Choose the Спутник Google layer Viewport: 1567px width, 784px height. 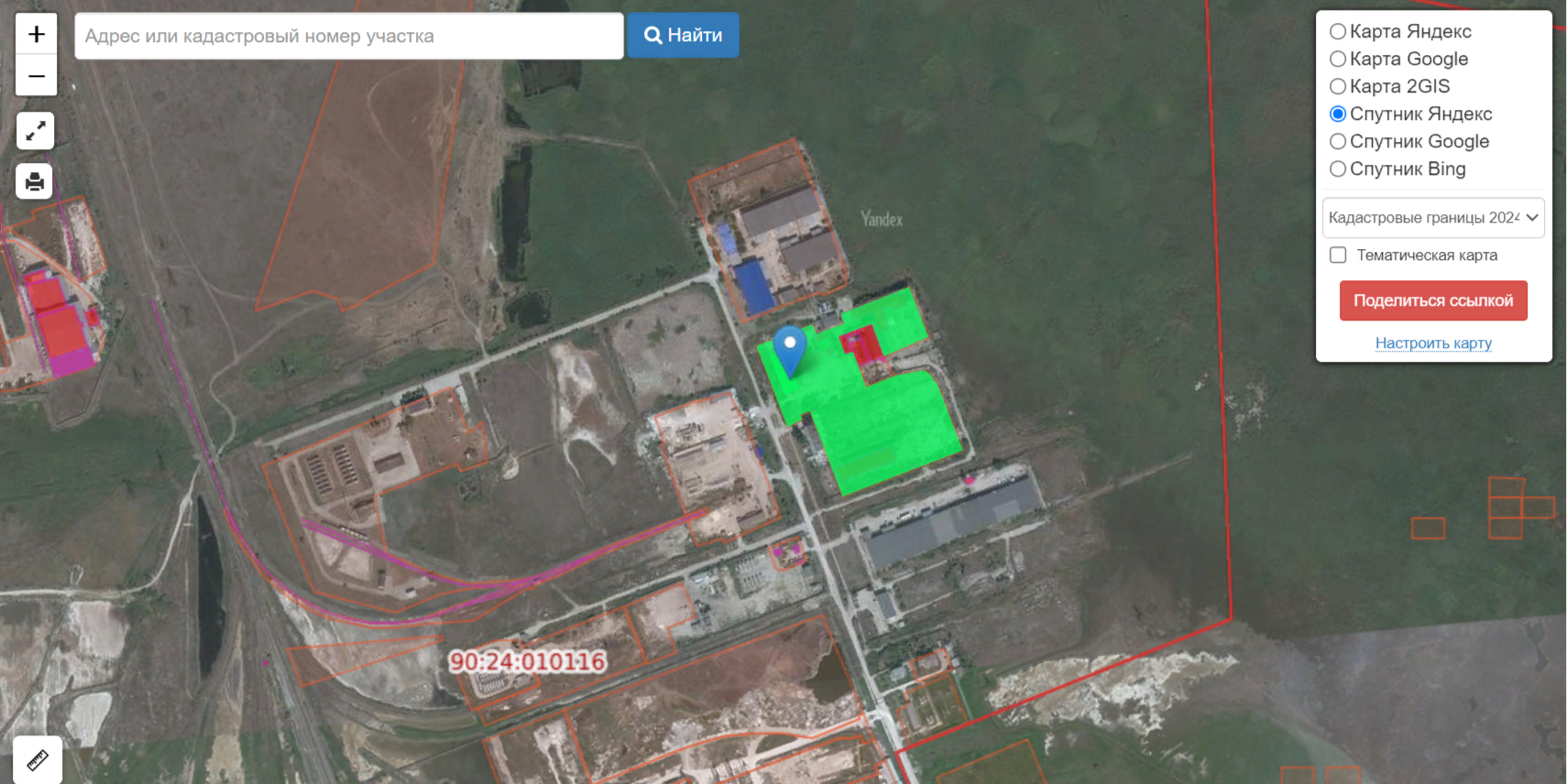click(x=1338, y=142)
